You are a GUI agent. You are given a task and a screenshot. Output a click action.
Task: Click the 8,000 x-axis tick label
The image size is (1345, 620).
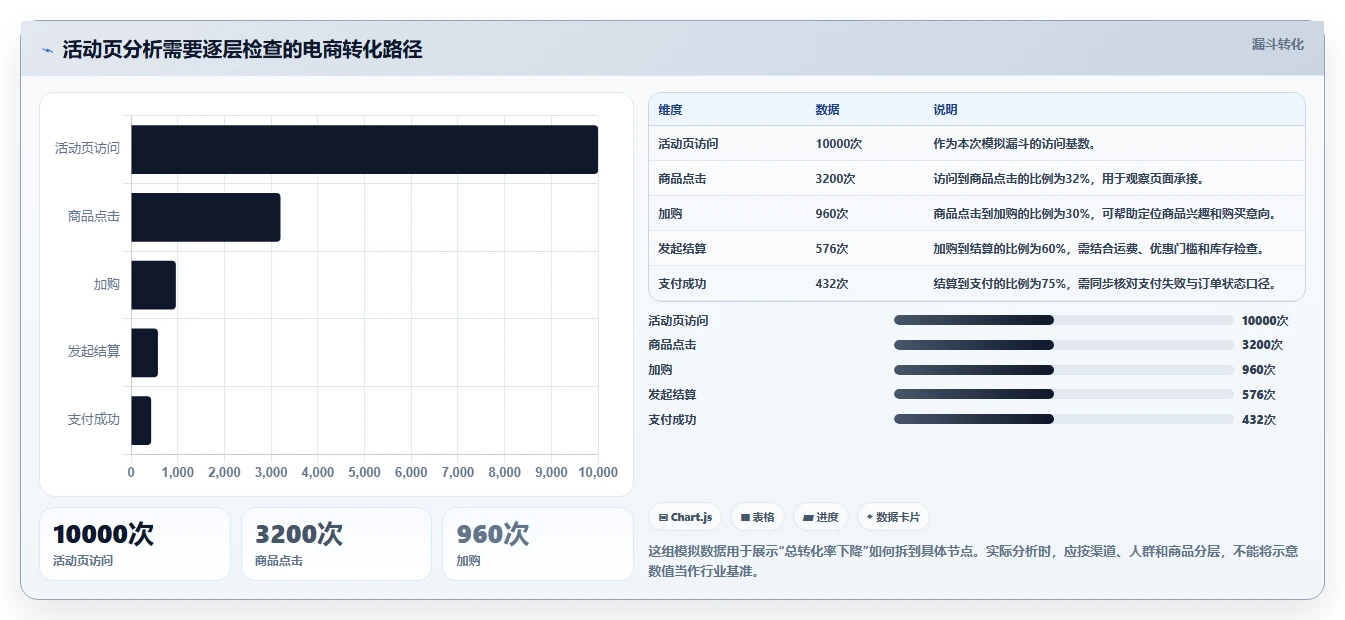504,472
